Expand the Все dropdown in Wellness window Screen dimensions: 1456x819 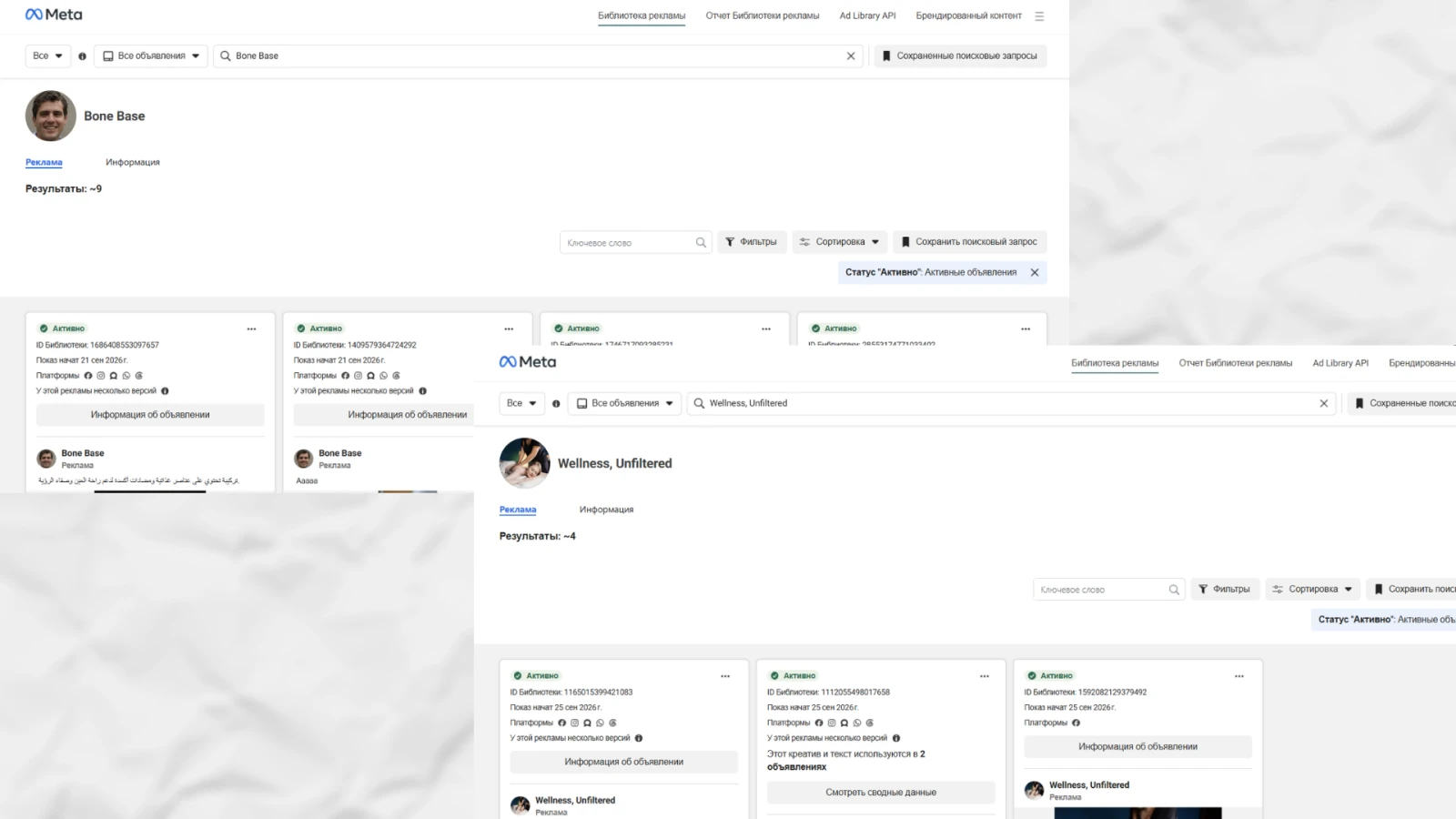[521, 403]
